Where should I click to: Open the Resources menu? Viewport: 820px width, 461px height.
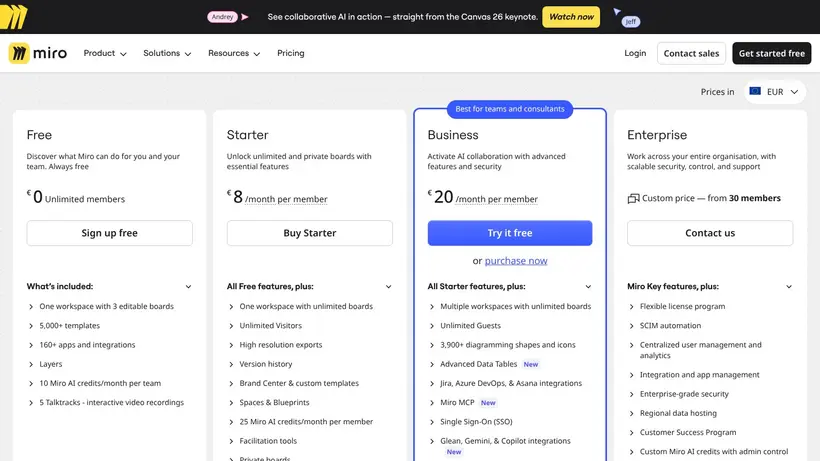pyautogui.click(x=234, y=53)
